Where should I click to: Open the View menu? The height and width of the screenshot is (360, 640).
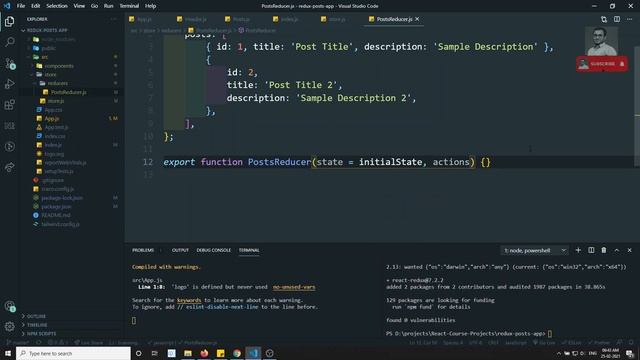79,6
